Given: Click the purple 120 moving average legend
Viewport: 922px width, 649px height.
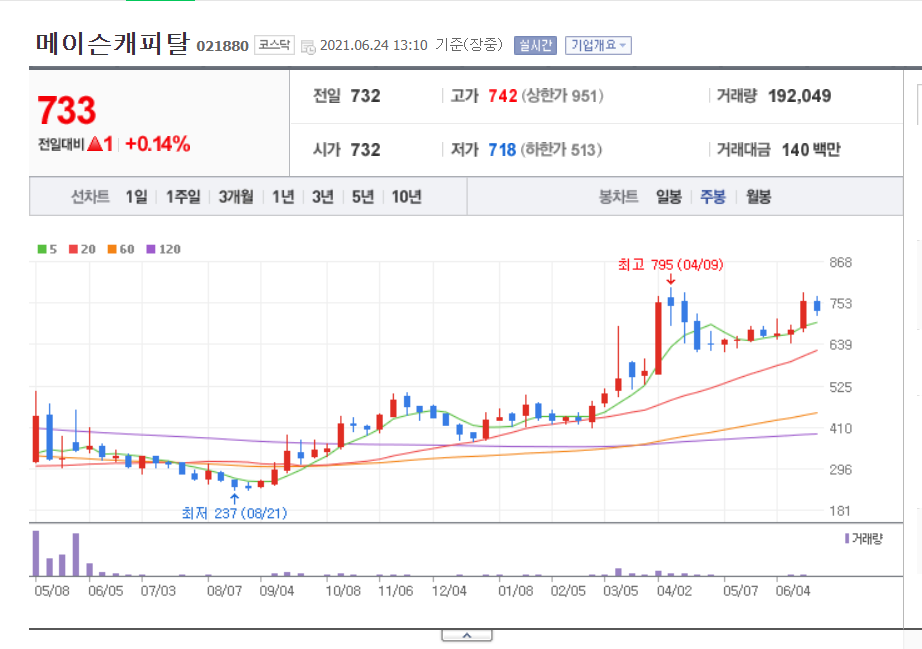Looking at the screenshot, I should click(x=163, y=249).
